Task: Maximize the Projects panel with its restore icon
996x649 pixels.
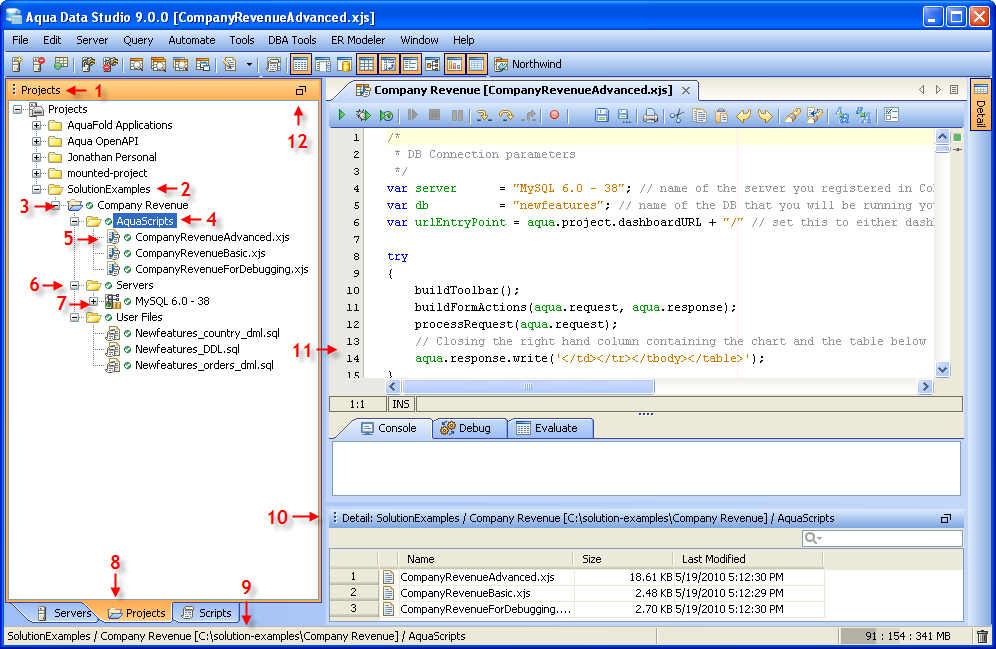Action: 300,90
